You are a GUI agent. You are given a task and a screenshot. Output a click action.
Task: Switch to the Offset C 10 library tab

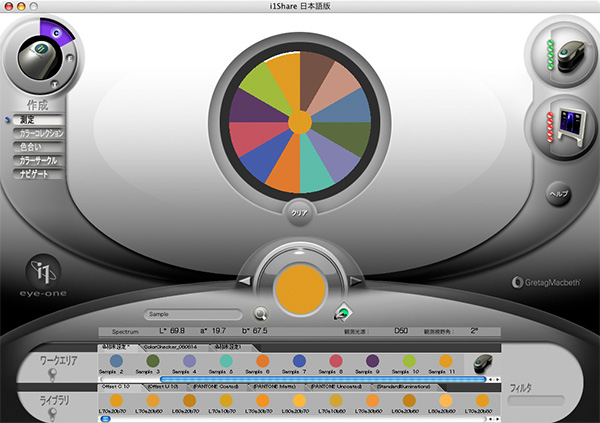(117, 387)
